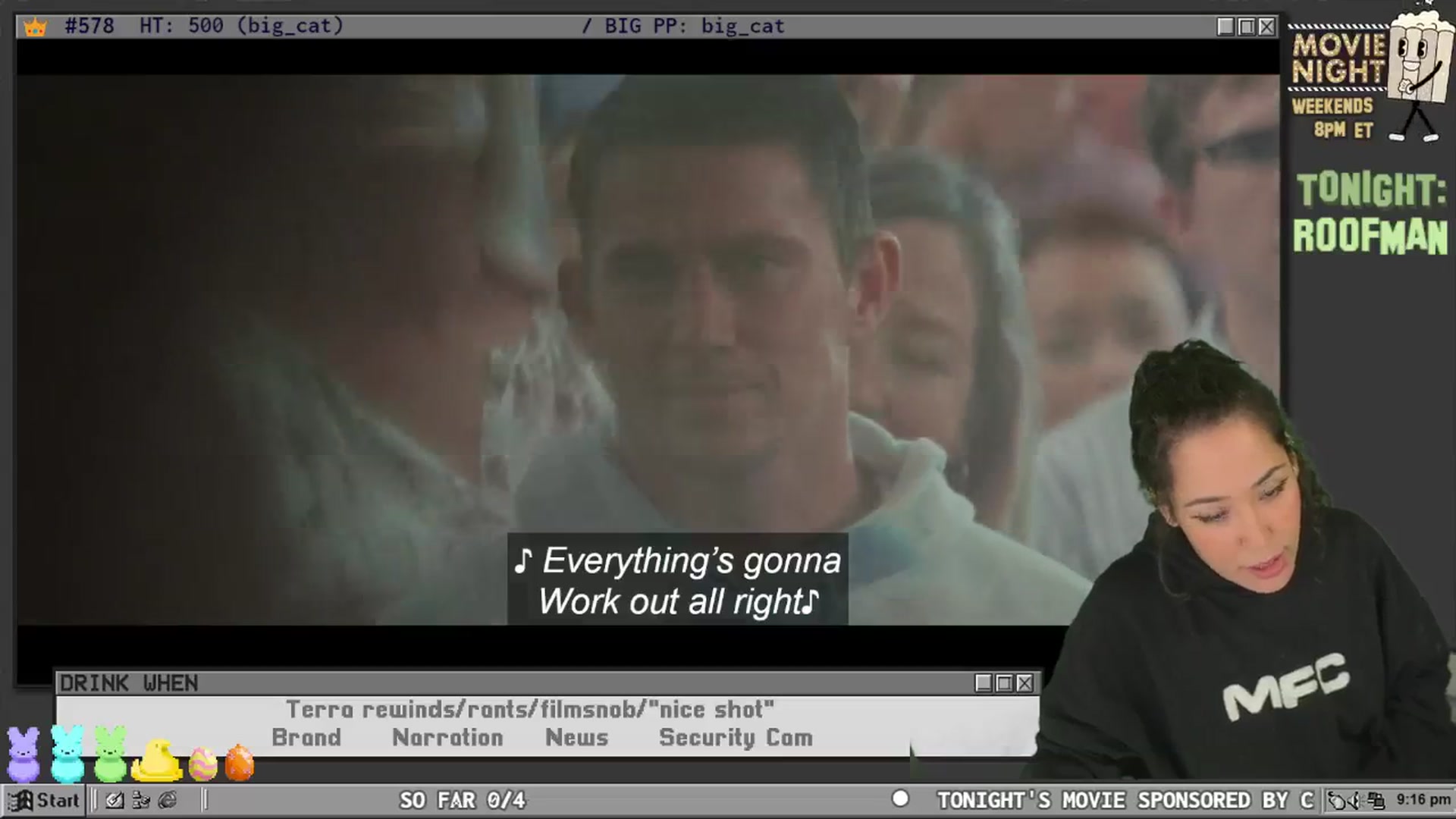This screenshot has height=819, width=1456.
Task: Click the white dot in the taskbar ticker
Action: coord(900,799)
